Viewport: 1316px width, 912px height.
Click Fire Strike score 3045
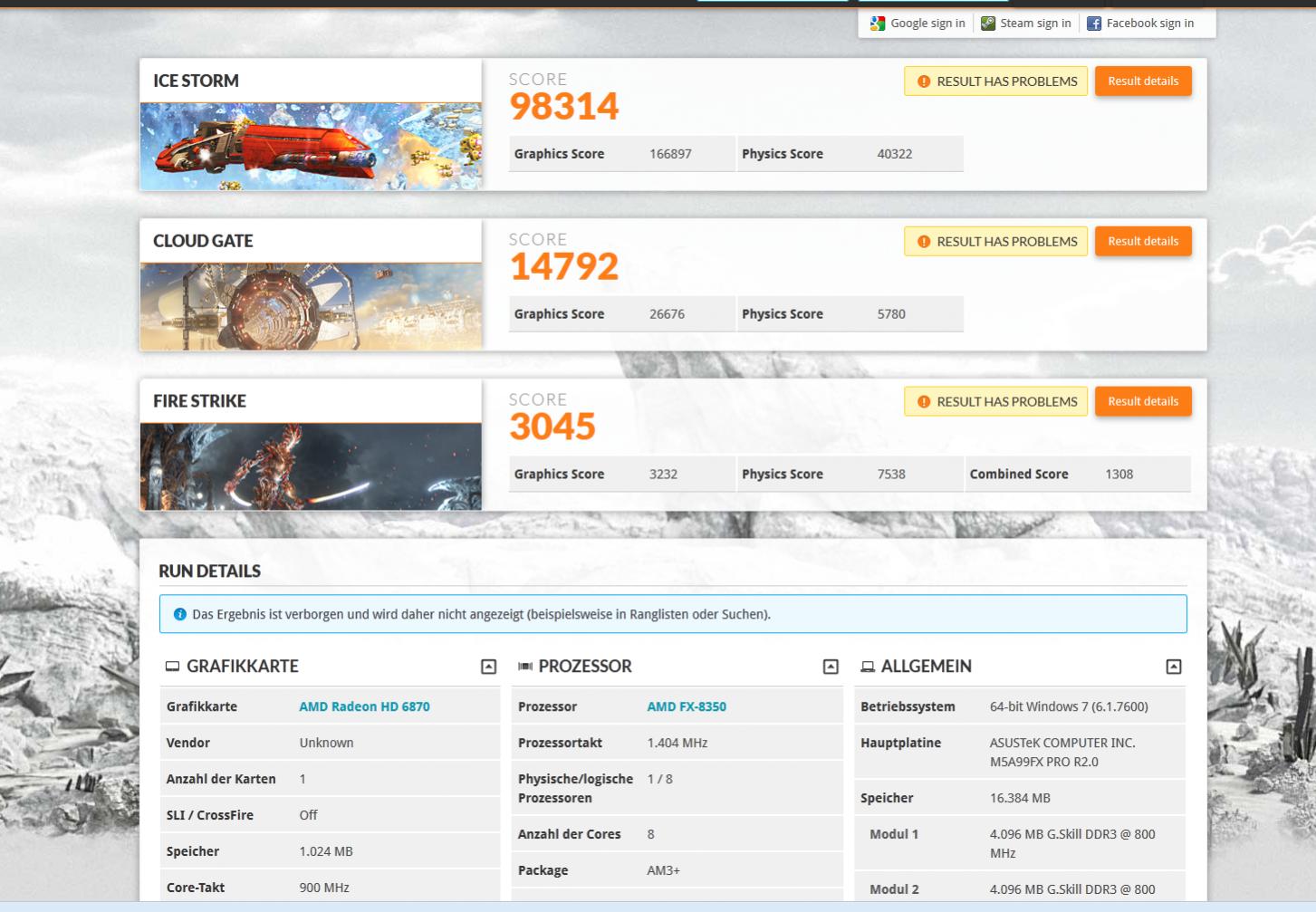(552, 427)
